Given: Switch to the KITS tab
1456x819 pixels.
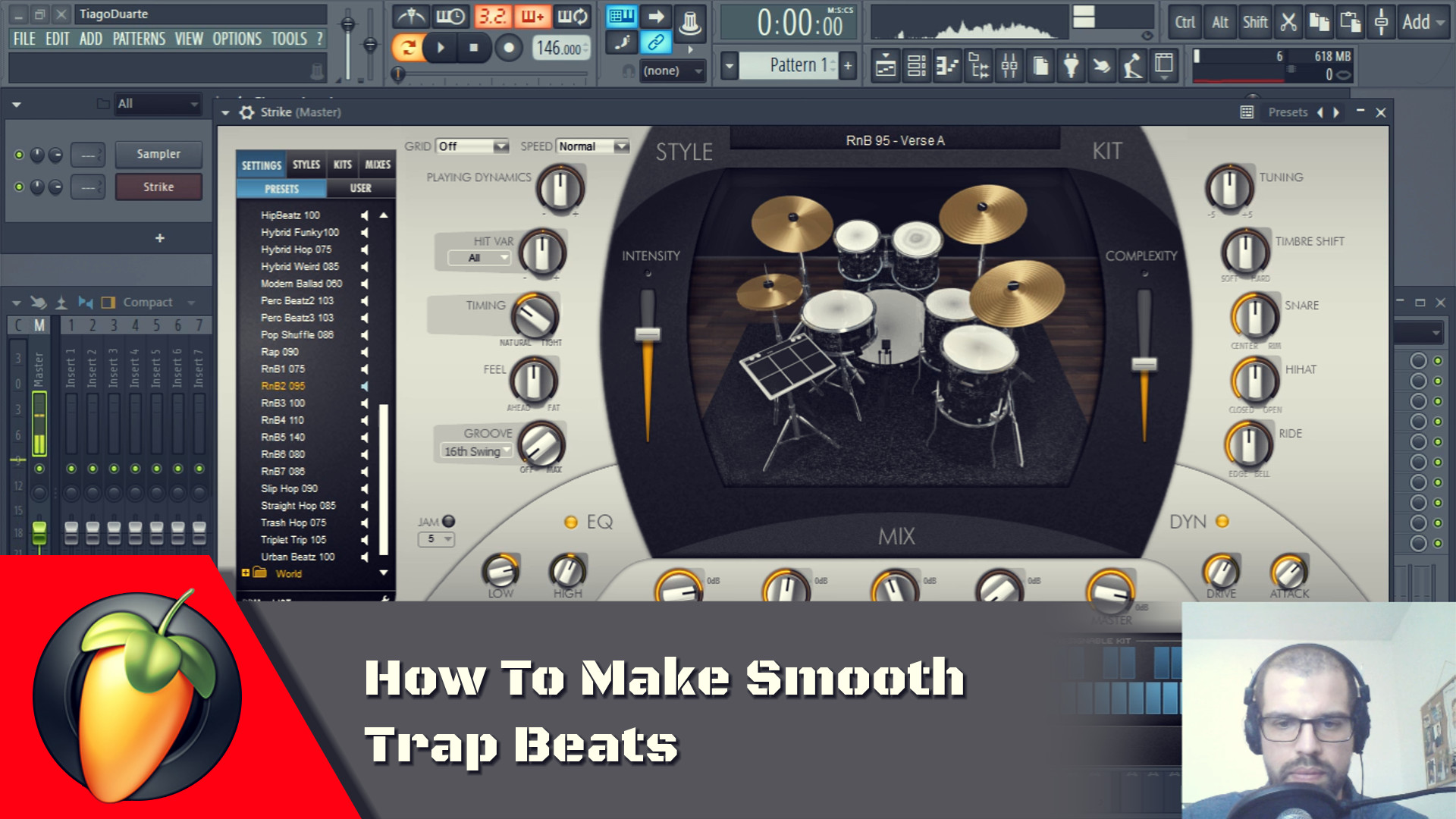Looking at the screenshot, I should click(x=343, y=165).
